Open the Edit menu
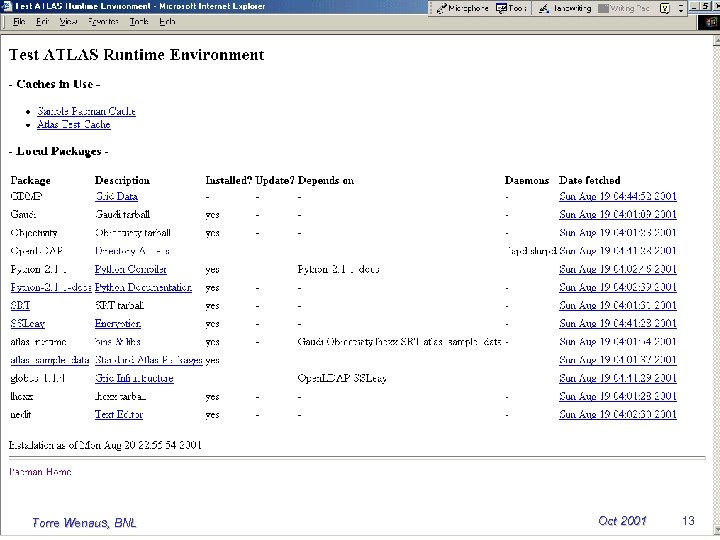Viewport: 720px width, 540px height. click(x=42, y=22)
